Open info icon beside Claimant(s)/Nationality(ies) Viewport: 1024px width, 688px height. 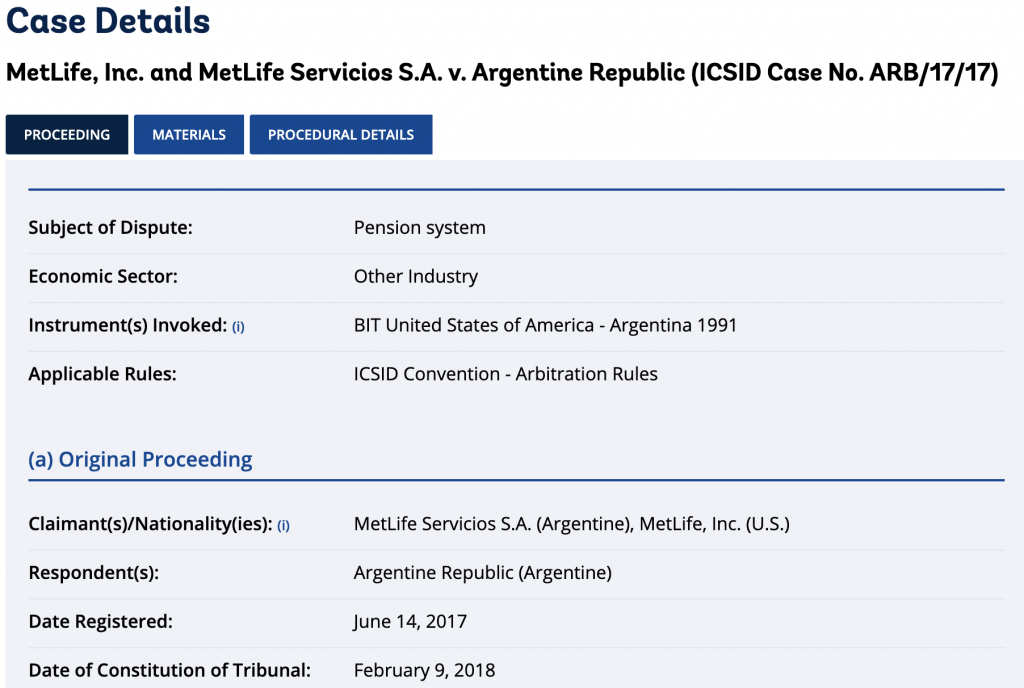click(283, 525)
